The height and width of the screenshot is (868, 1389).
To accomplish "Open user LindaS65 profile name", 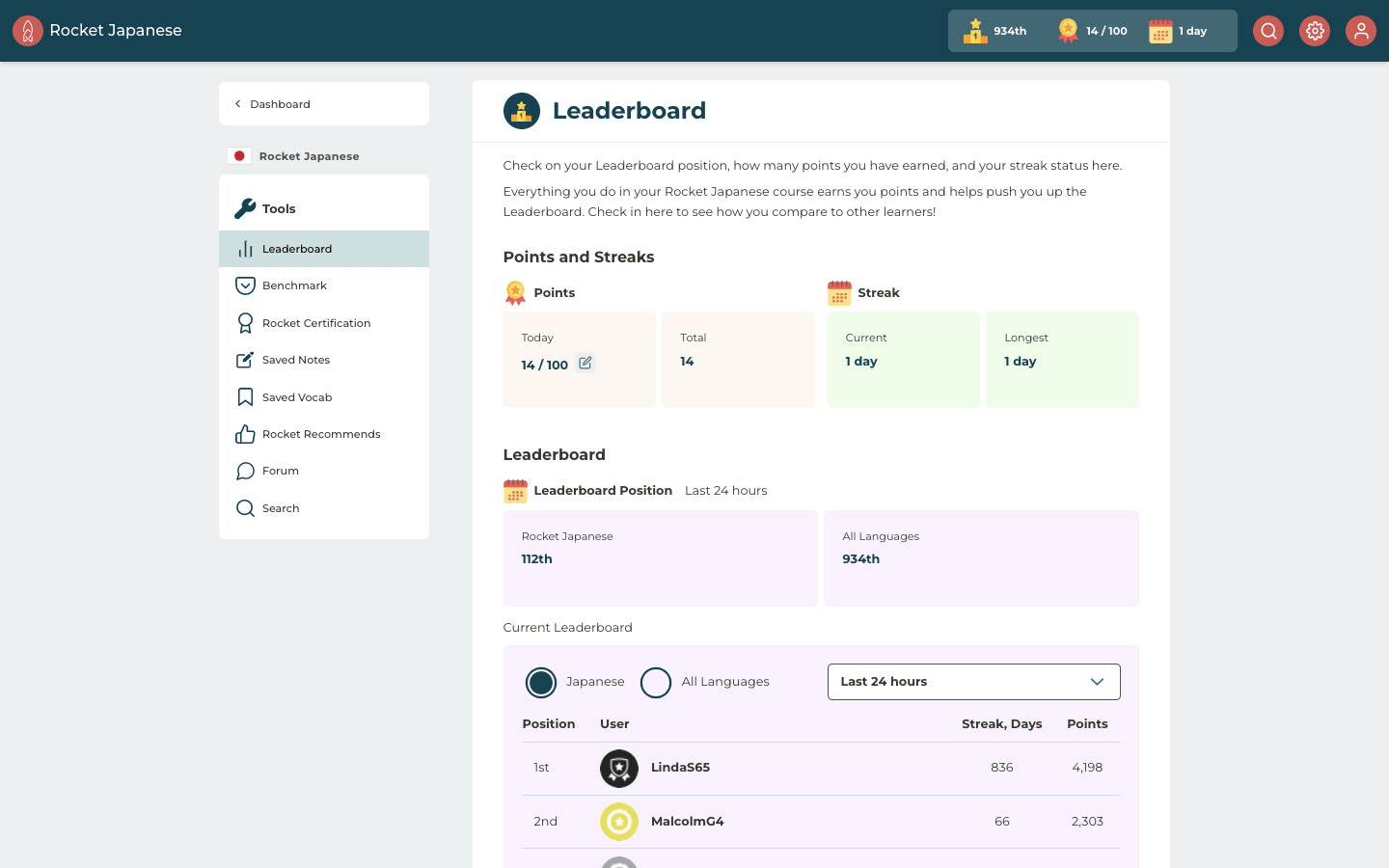I will (680, 768).
